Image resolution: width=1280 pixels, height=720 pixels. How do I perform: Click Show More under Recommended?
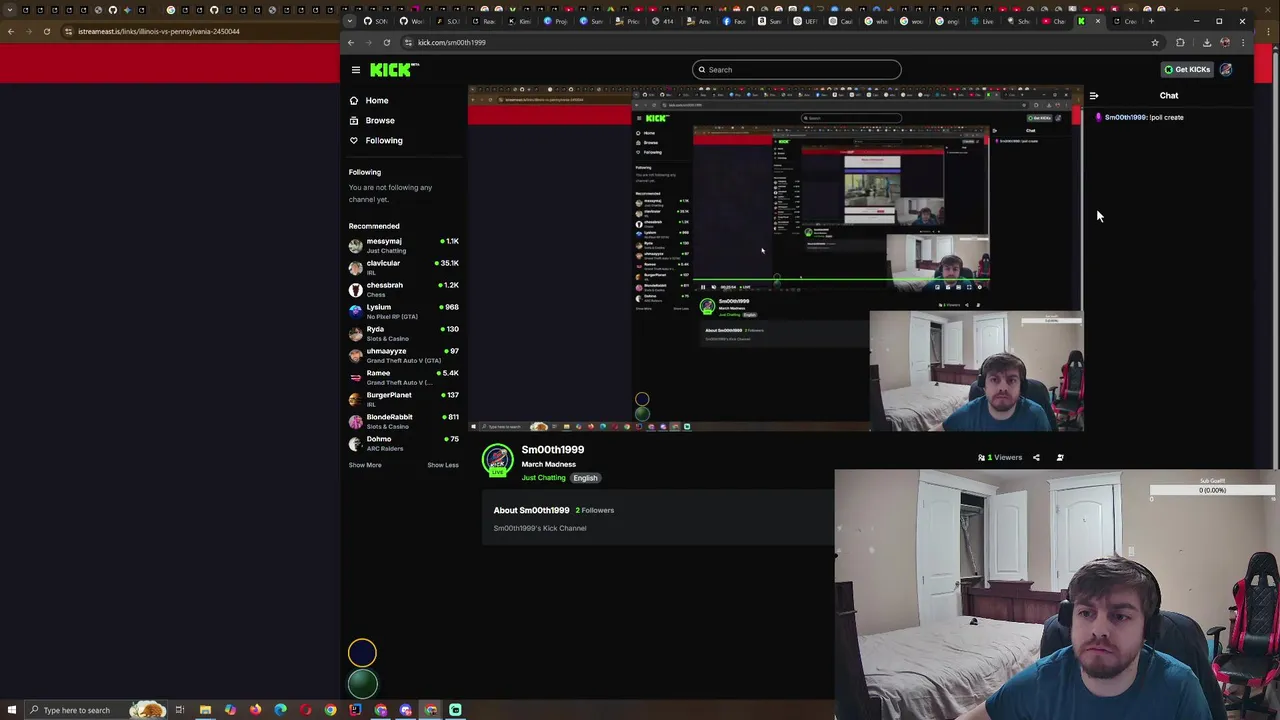pos(365,465)
